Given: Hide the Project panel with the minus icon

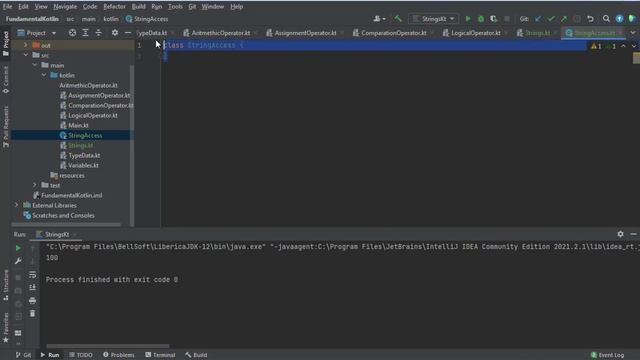Looking at the screenshot, I should click(x=128, y=33).
